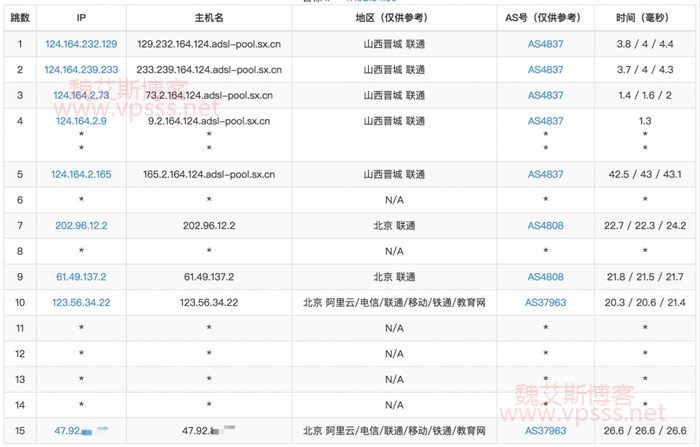Open AS37963 link in hop 15 row
Screen dimensions: 700x447
(x=545, y=431)
